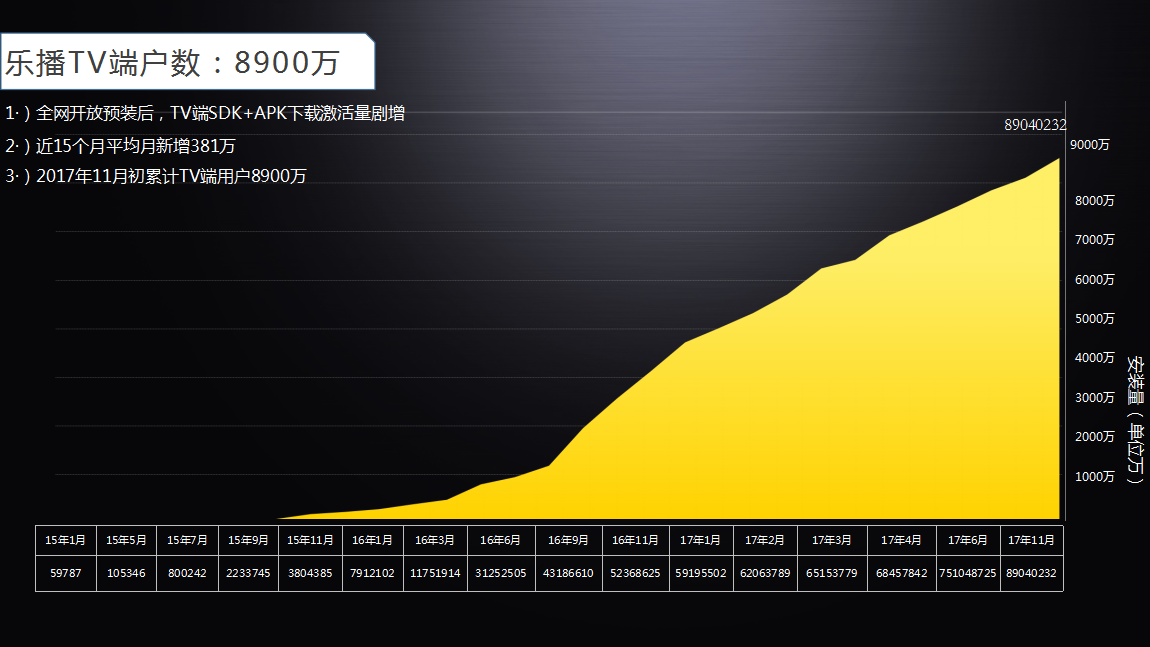Click the bullet about 2017年11月初累计TV端用户

pos(156,177)
